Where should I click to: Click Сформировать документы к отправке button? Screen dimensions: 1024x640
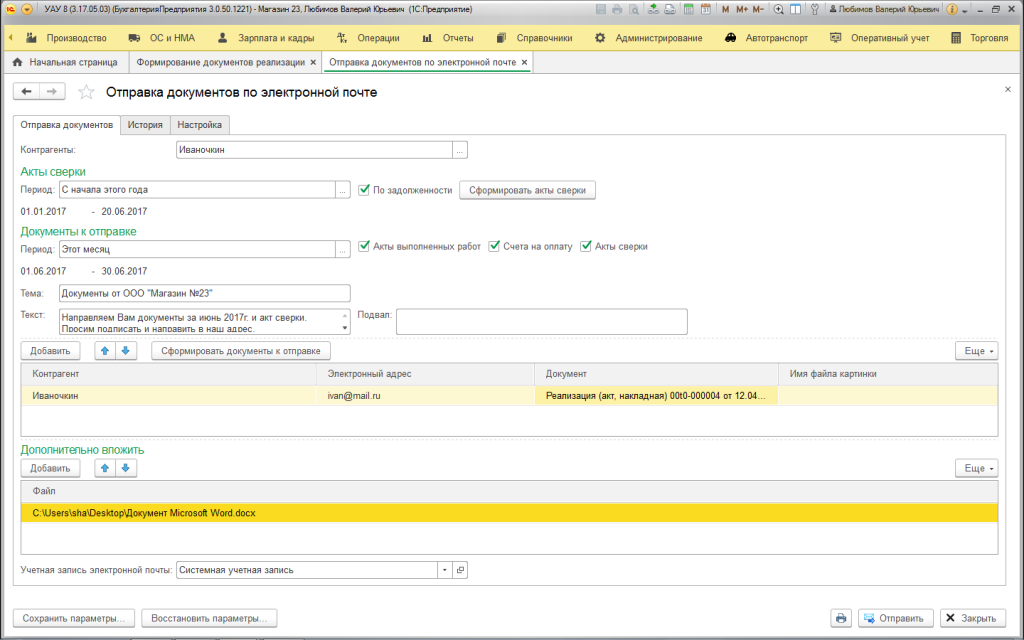coord(241,351)
